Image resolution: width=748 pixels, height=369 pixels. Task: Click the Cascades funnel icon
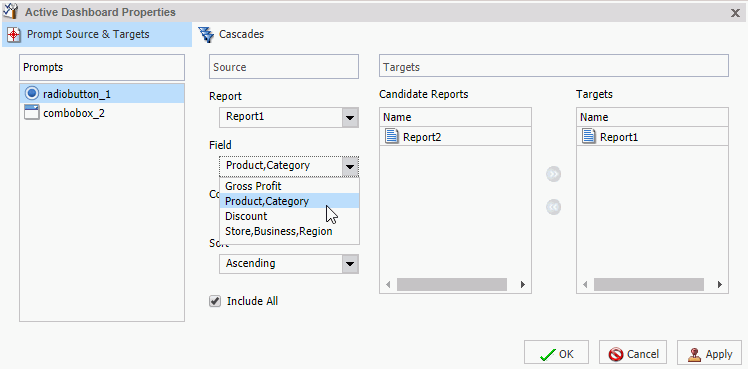[206, 34]
